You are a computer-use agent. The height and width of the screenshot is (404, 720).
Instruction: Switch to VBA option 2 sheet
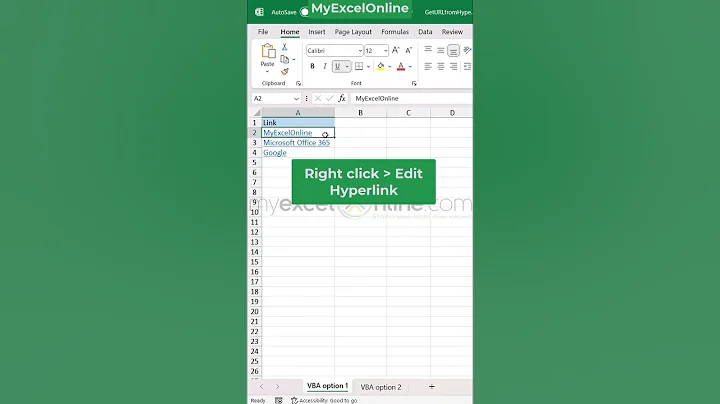381,387
